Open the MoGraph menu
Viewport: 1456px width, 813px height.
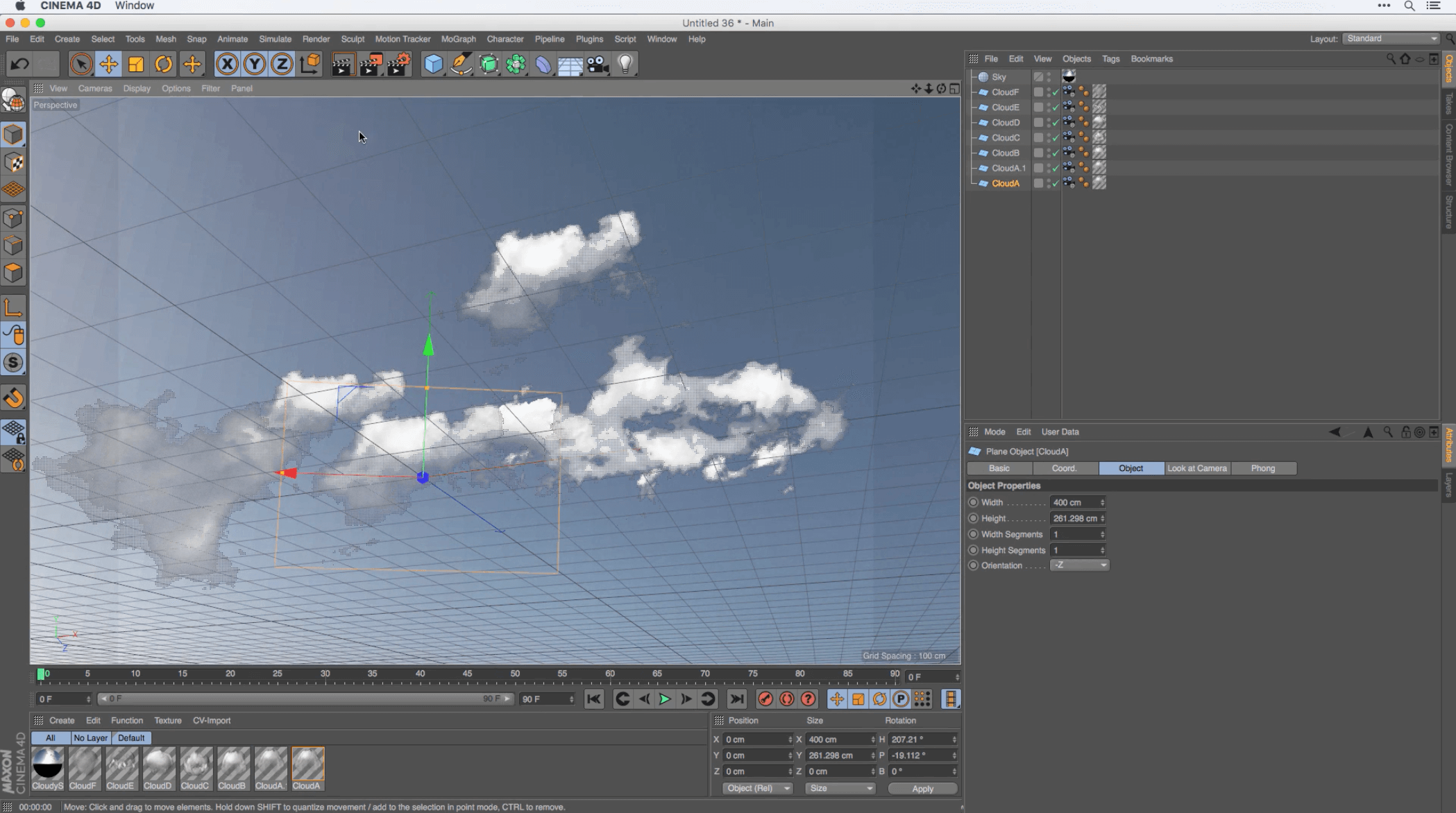pyautogui.click(x=458, y=39)
